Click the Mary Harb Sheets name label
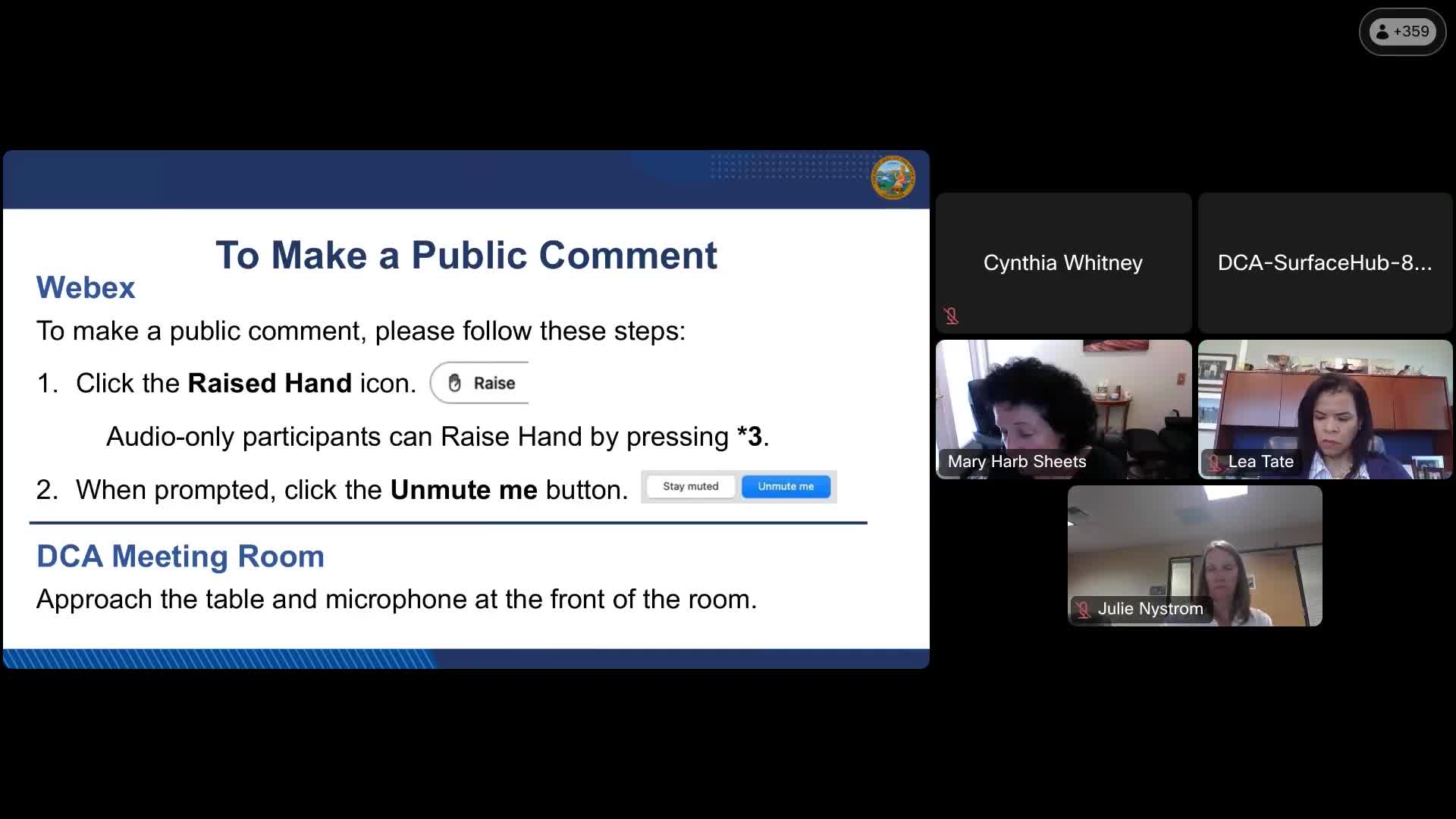This screenshot has height=819, width=1456. coord(1016,462)
